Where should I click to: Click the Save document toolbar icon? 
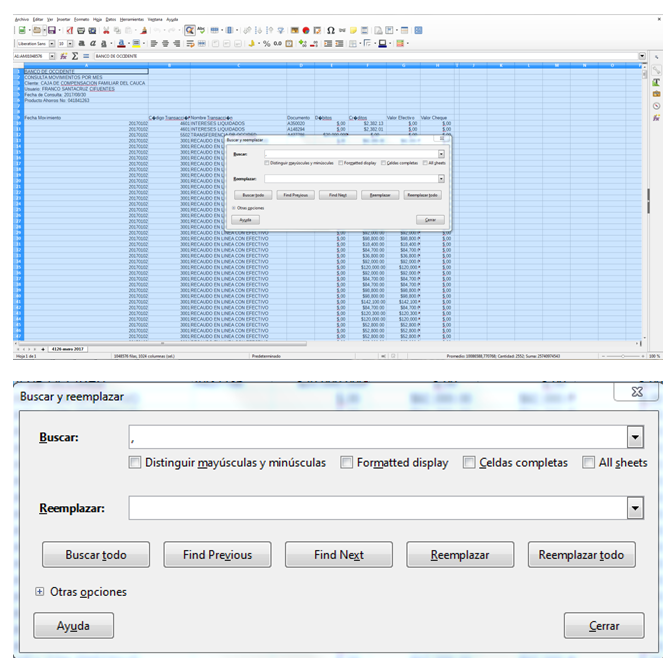click(50, 31)
